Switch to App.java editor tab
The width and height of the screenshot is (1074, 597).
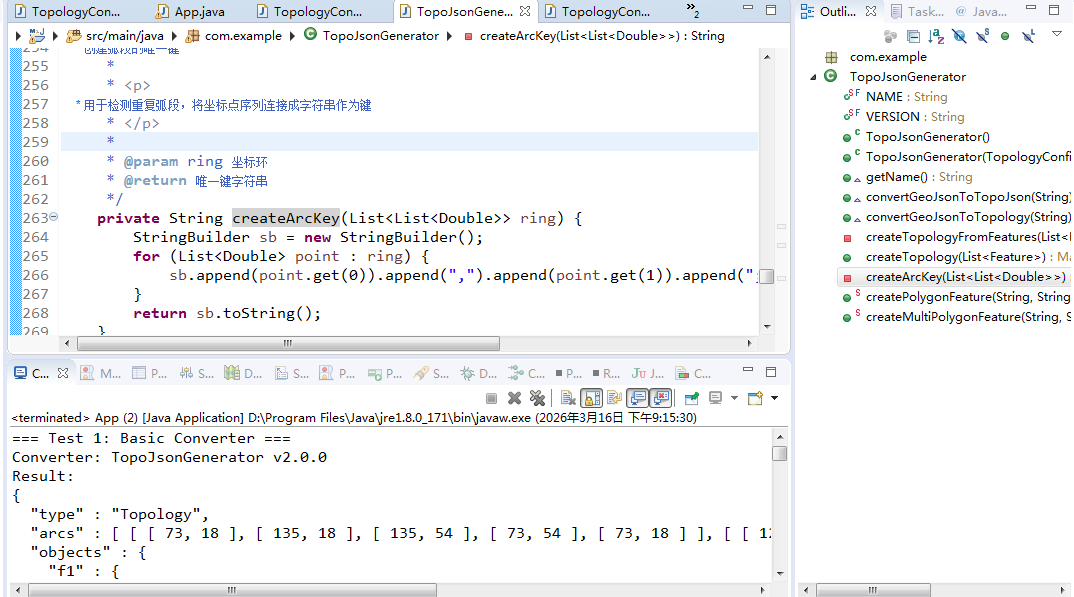pos(190,12)
